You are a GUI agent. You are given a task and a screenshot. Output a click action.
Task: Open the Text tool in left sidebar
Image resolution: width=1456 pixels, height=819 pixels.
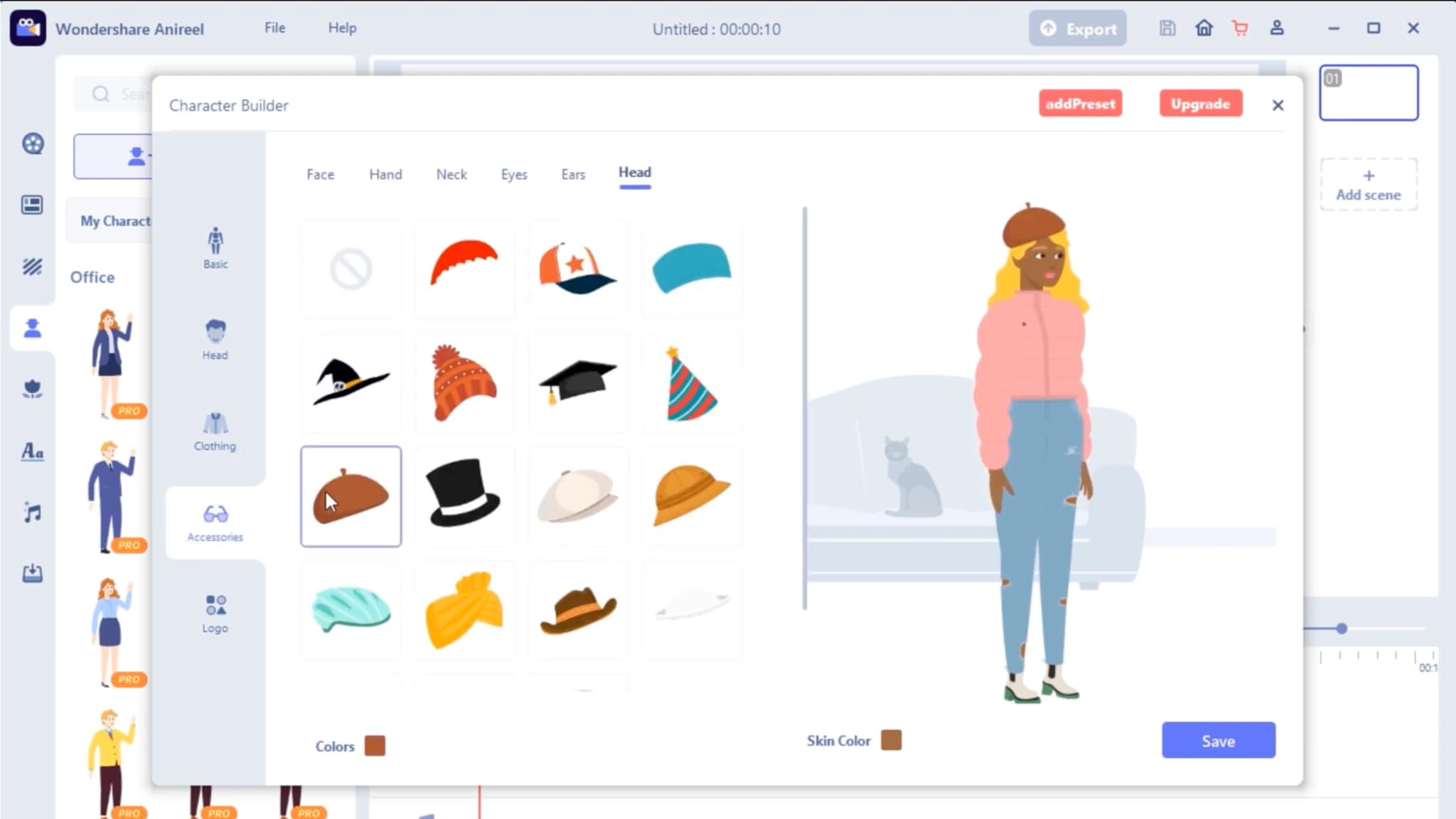click(x=32, y=451)
